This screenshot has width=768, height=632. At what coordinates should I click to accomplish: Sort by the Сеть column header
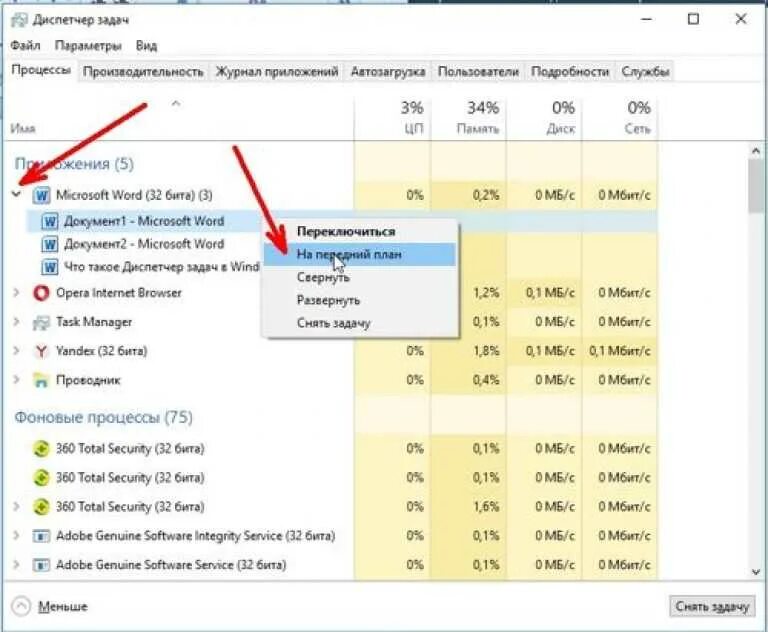[620, 118]
